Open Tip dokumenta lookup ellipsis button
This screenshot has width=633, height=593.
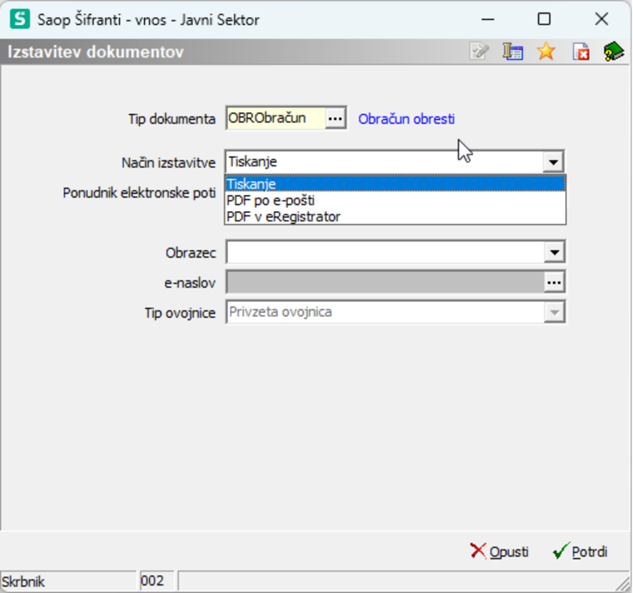pos(335,118)
